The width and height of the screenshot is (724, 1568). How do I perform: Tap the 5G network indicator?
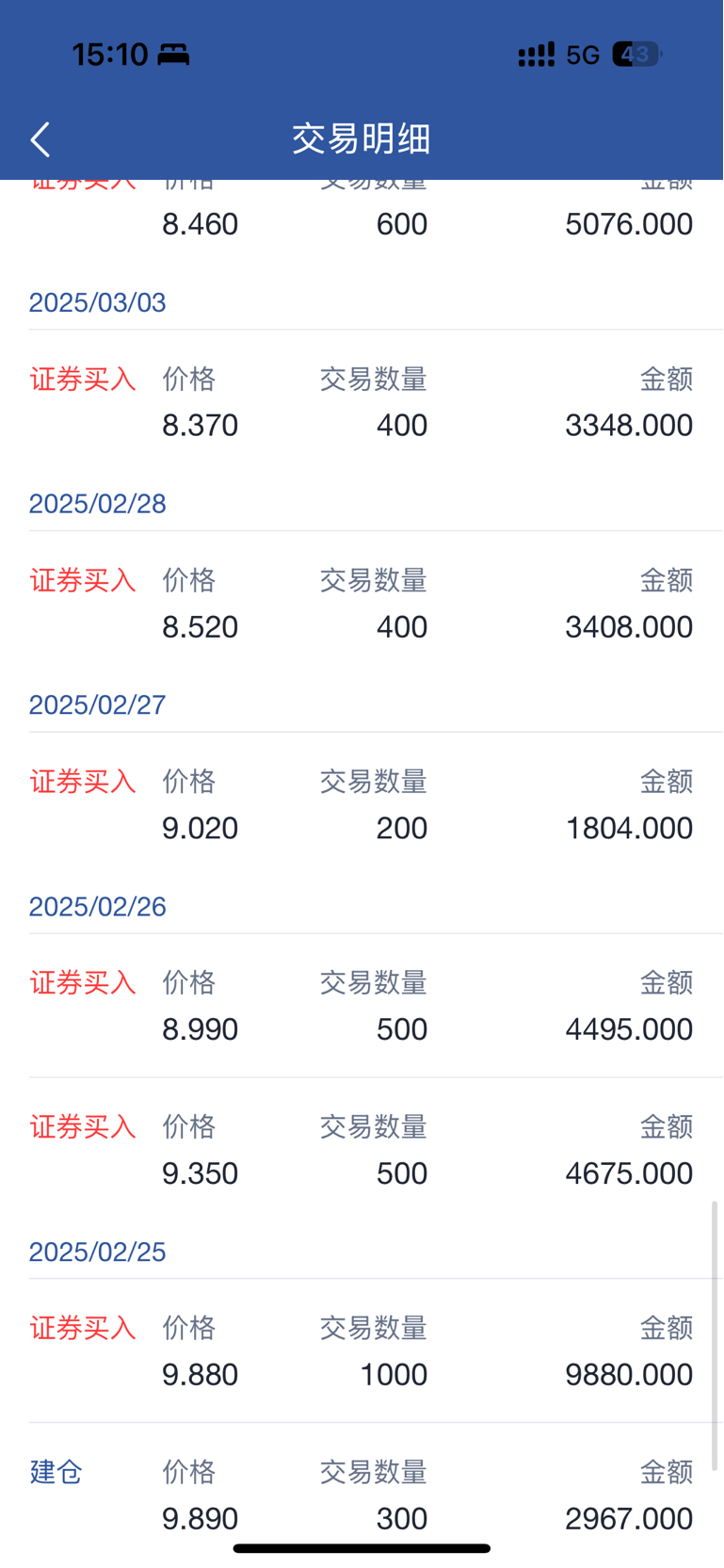(x=583, y=55)
